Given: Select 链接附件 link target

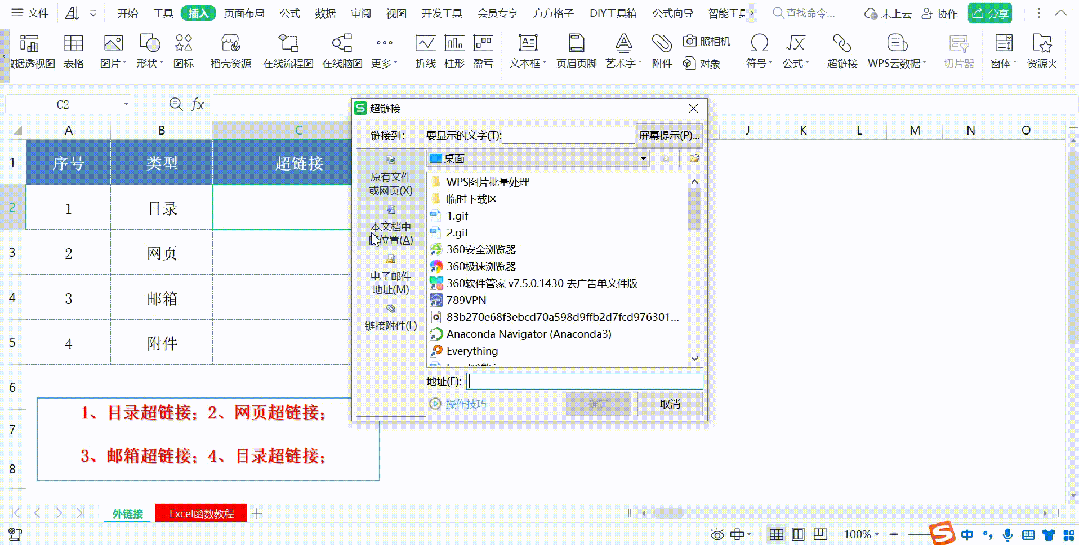Looking at the screenshot, I should tap(391, 318).
